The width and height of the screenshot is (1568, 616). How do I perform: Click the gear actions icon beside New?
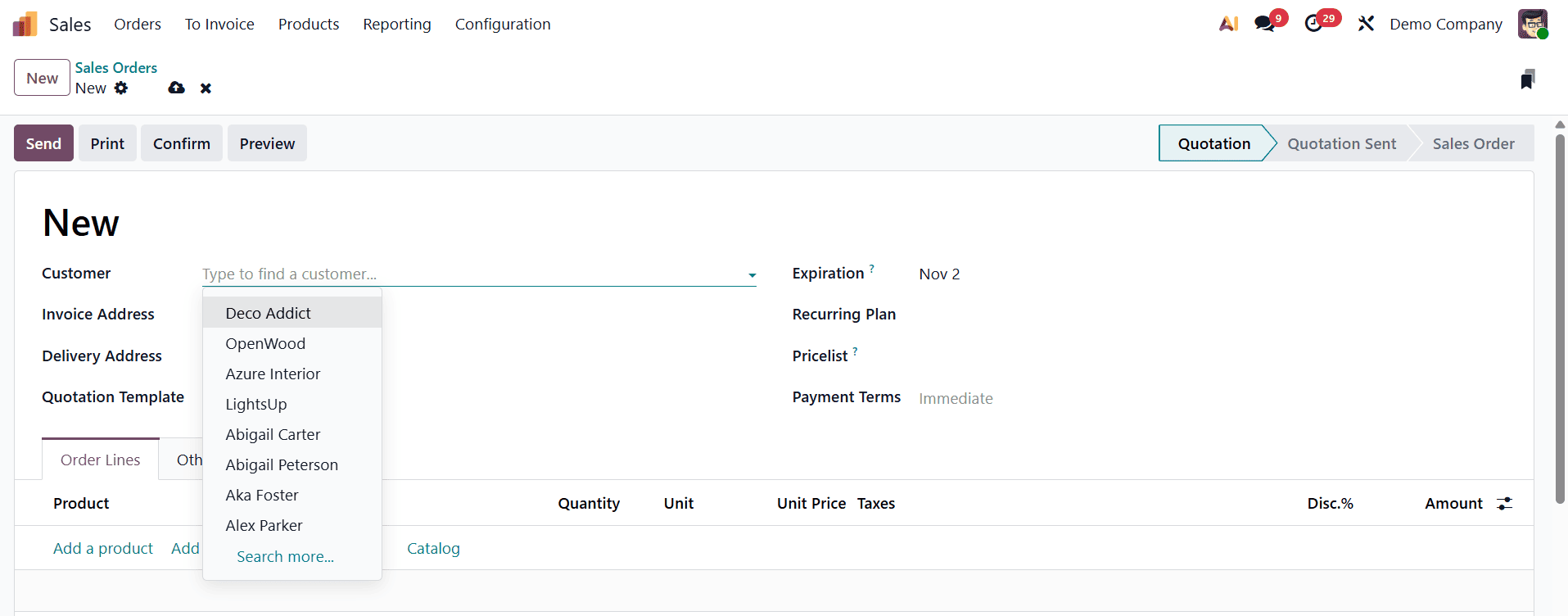point(121,88)
